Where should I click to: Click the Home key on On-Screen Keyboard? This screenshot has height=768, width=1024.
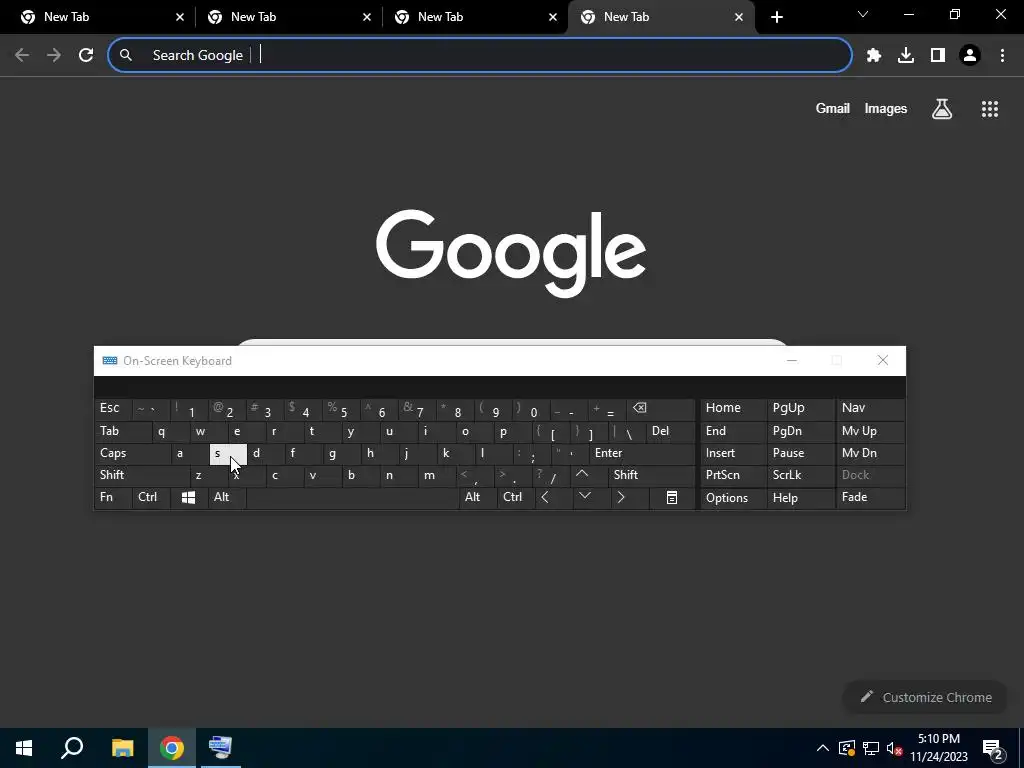[732, 408]
